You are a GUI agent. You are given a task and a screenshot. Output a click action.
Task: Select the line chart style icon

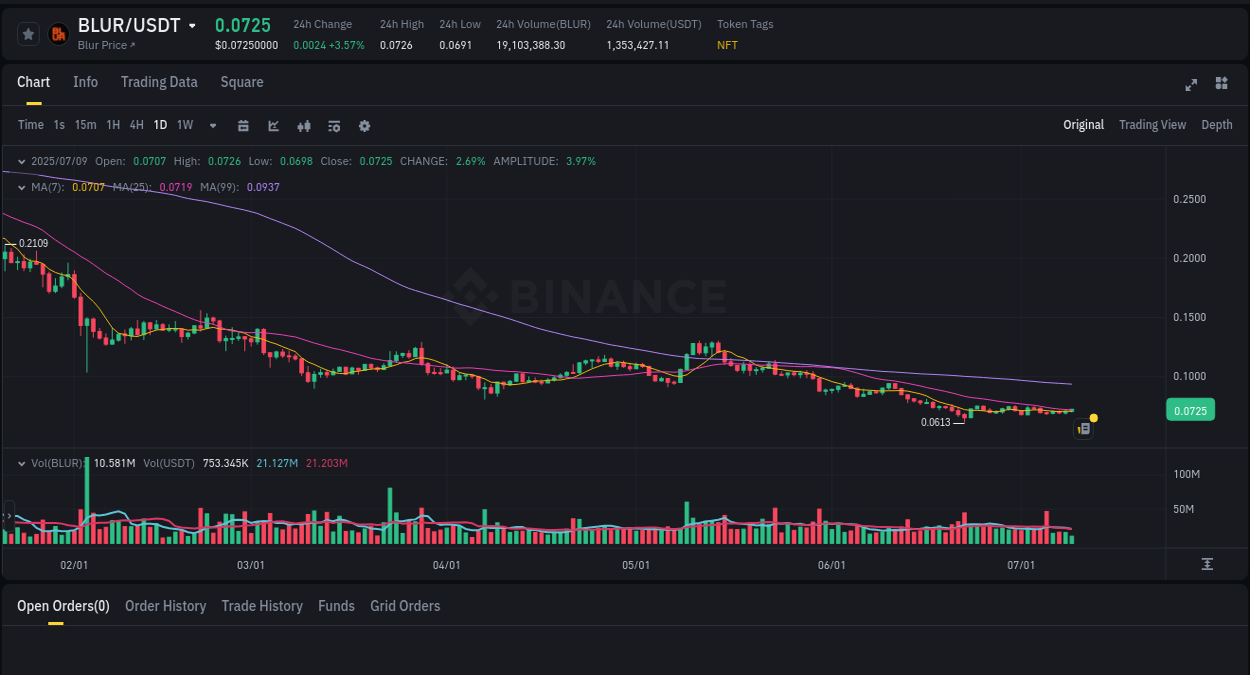click(273, 125)
